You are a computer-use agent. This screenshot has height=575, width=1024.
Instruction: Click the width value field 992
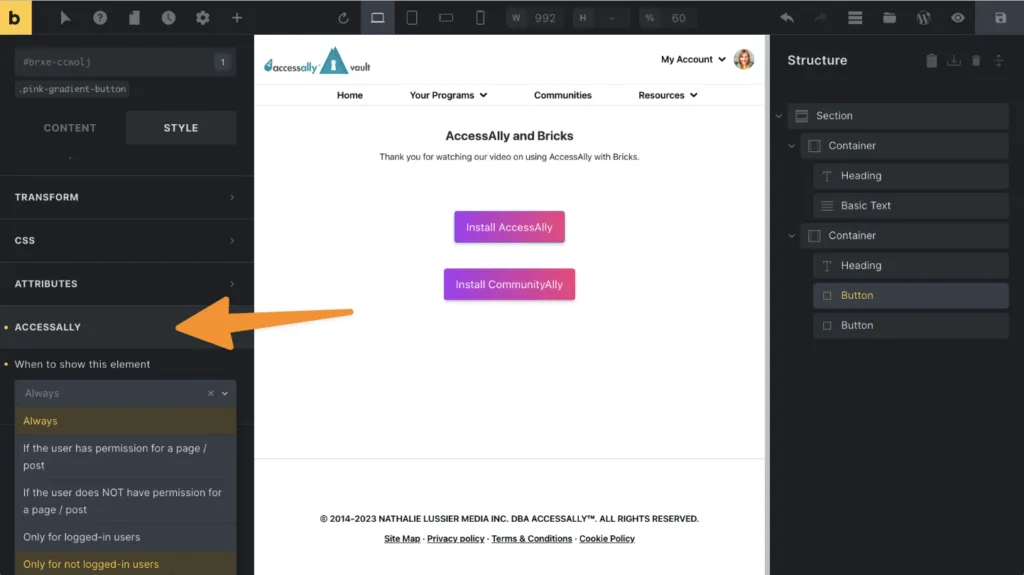click(x=545, y=18)
